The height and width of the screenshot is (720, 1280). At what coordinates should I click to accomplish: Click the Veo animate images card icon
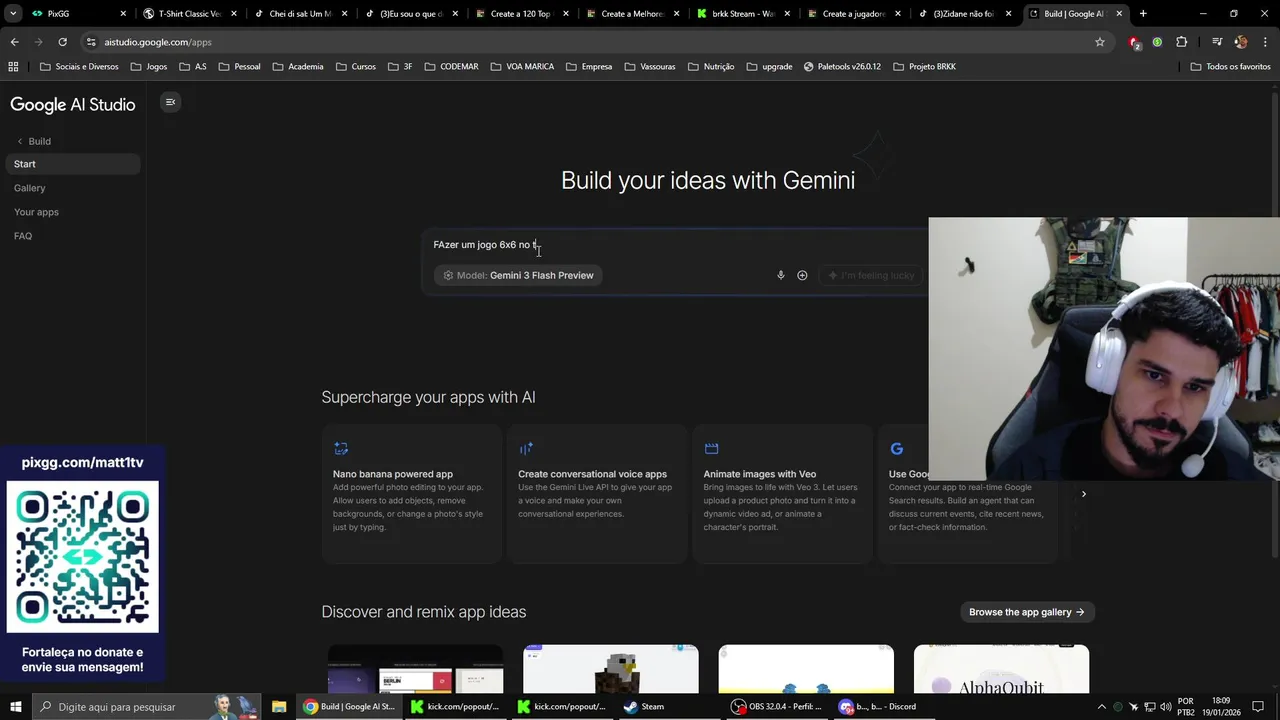click(711, 449)
